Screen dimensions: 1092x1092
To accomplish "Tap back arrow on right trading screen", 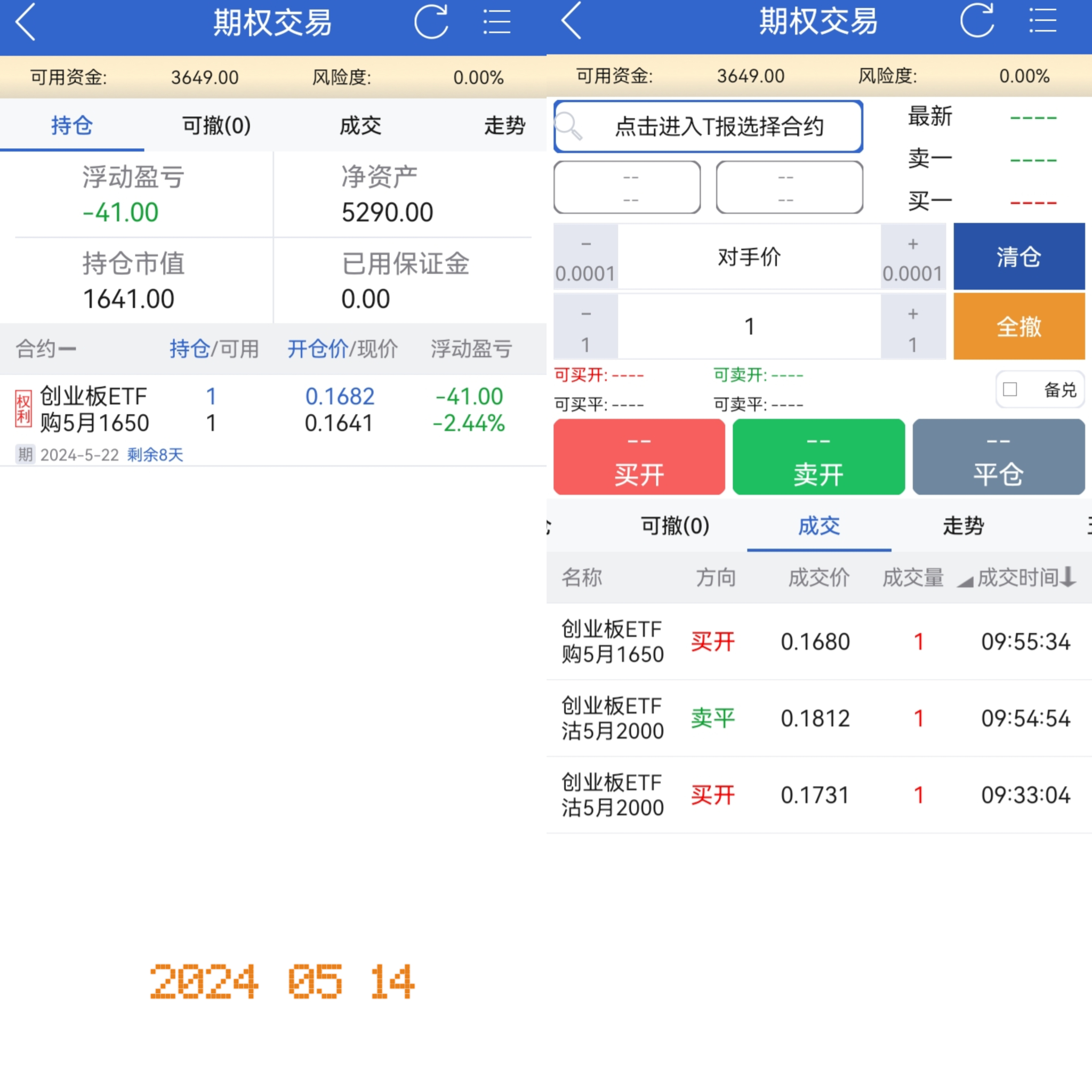I will (x=572, y=21).
